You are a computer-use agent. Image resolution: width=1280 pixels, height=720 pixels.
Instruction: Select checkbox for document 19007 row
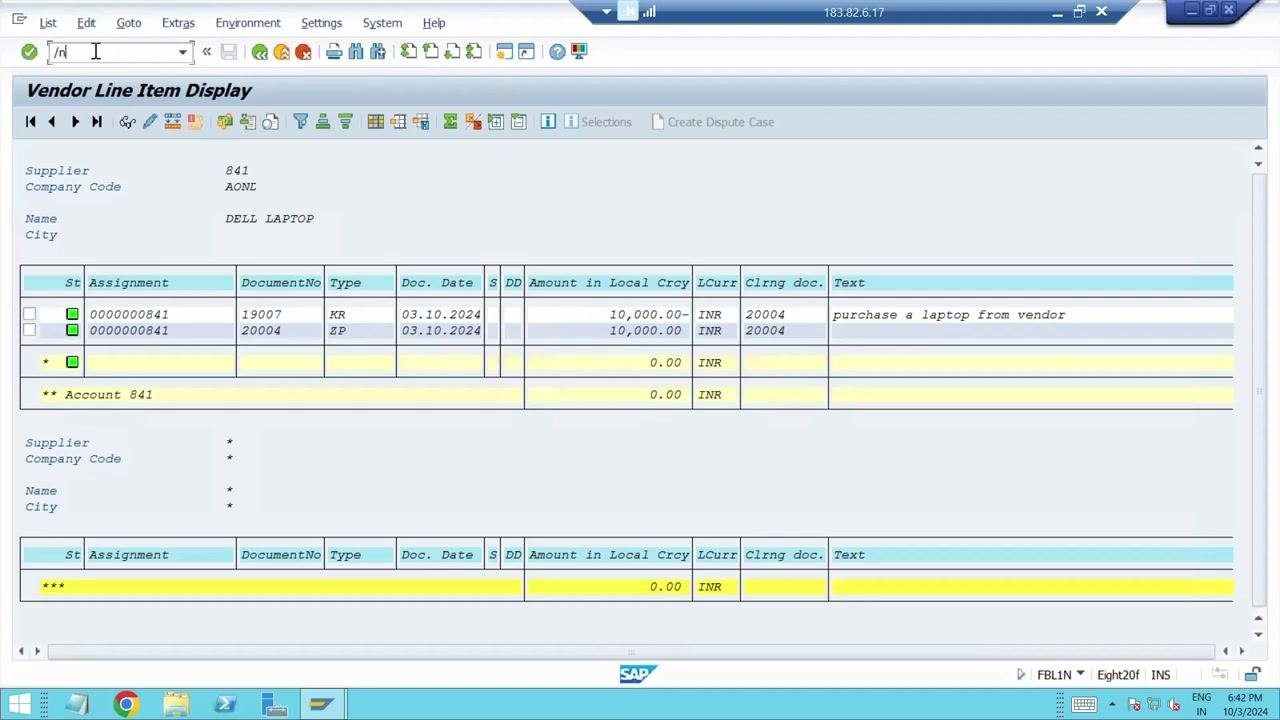29,314
